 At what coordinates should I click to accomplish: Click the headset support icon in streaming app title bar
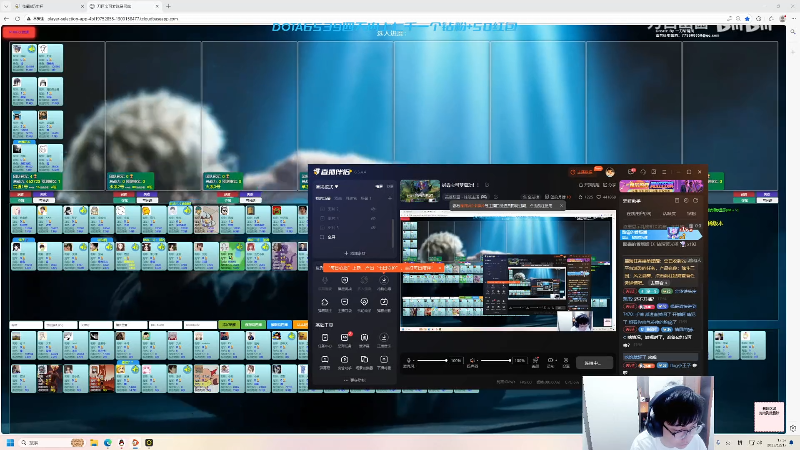[643, 172]
